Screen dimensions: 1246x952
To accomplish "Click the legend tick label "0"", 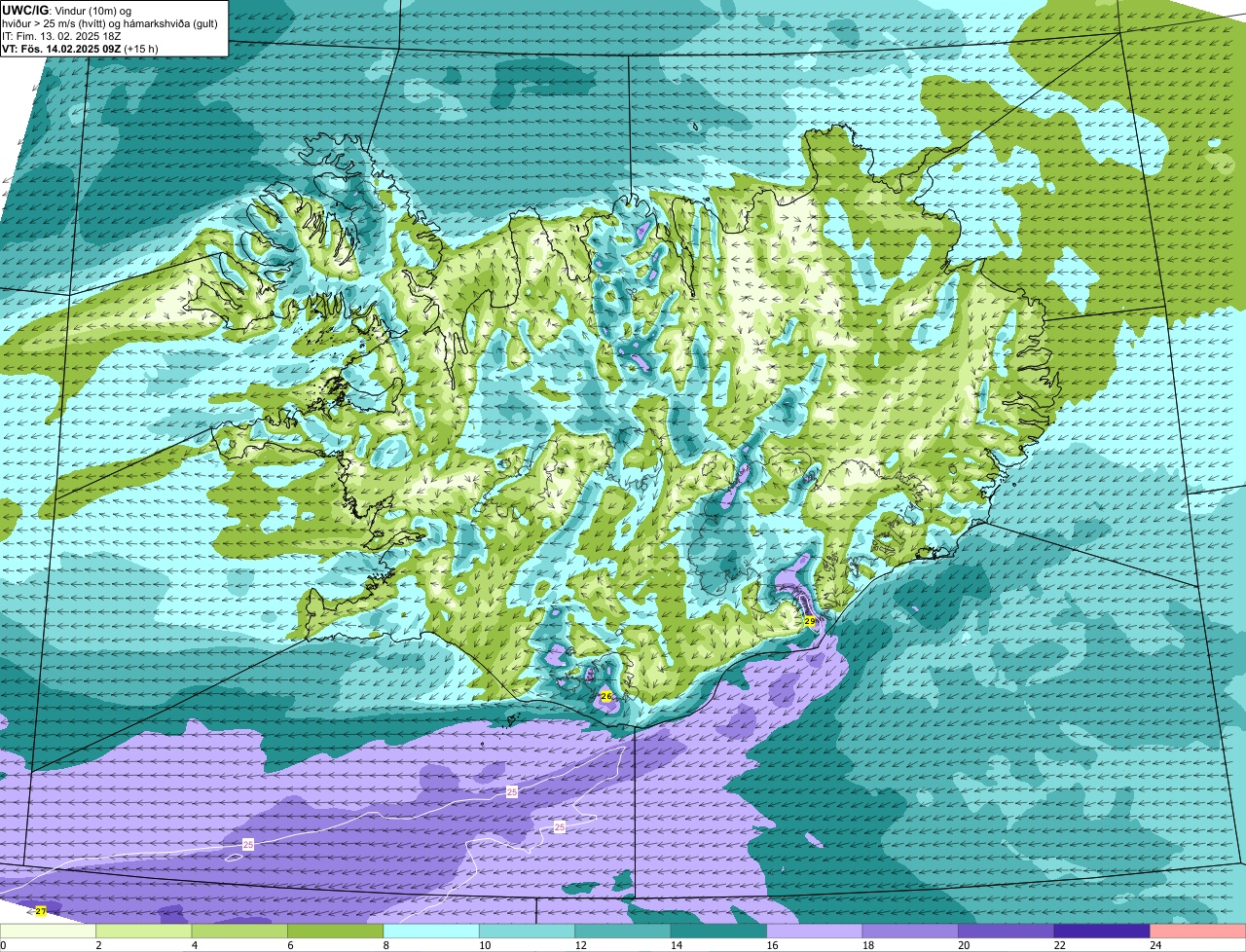I will click(x=3, y=945).
